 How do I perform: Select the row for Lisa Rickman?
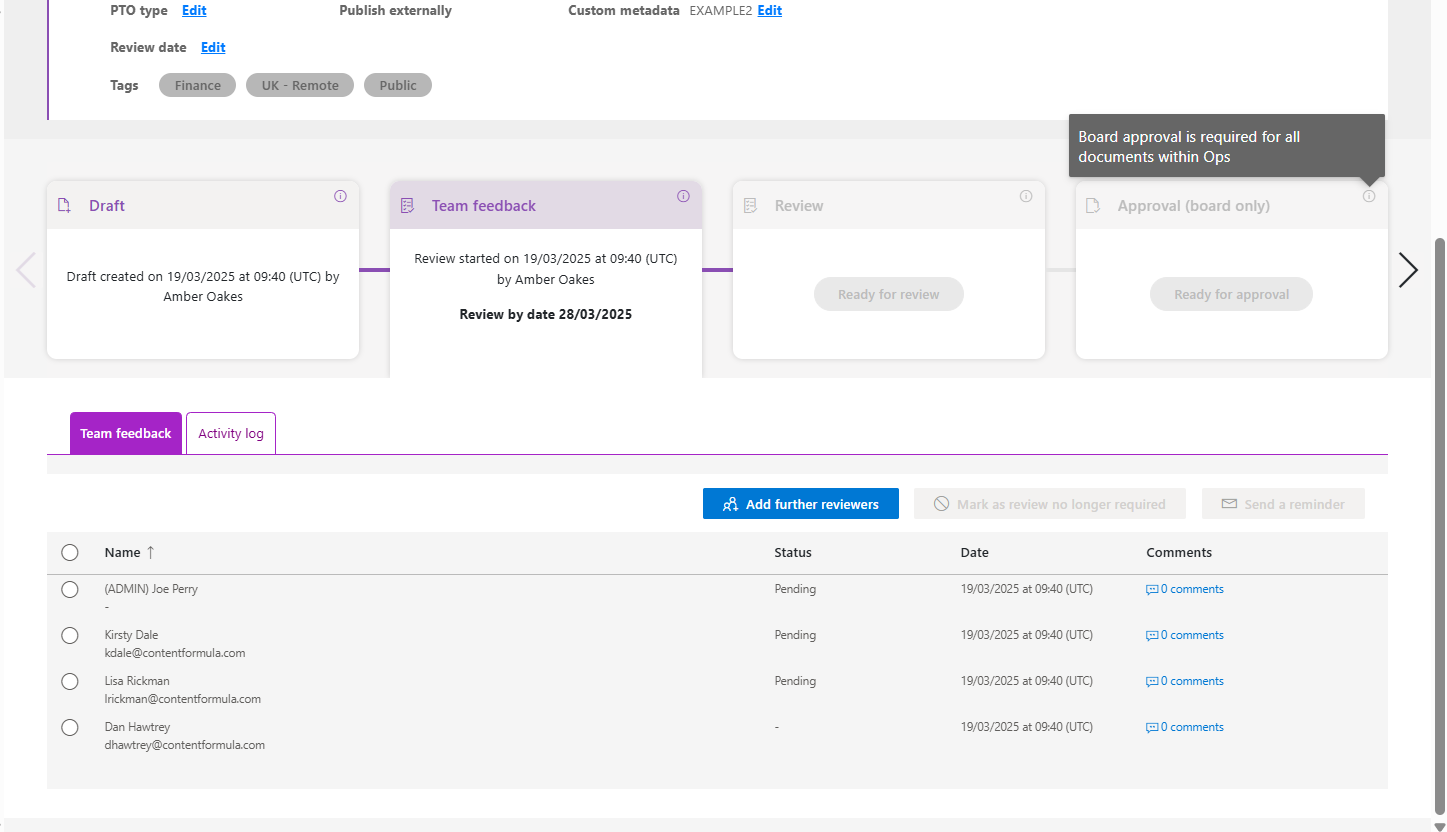coord(70,681)
